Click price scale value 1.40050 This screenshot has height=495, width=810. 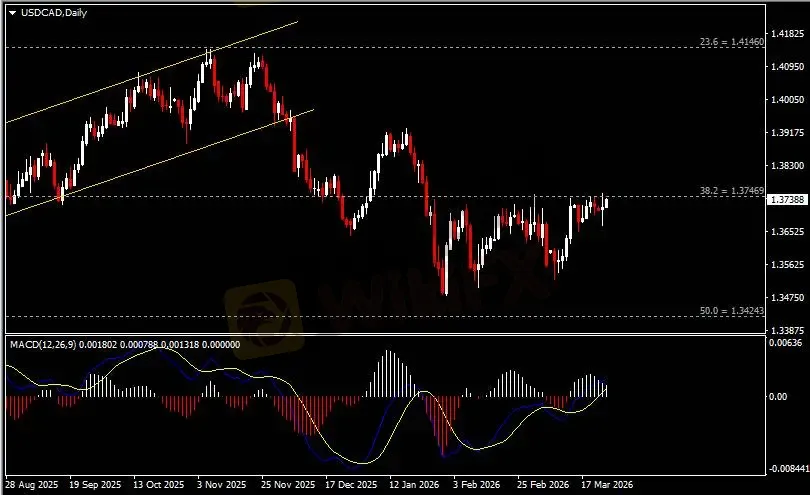coord(787,100)
